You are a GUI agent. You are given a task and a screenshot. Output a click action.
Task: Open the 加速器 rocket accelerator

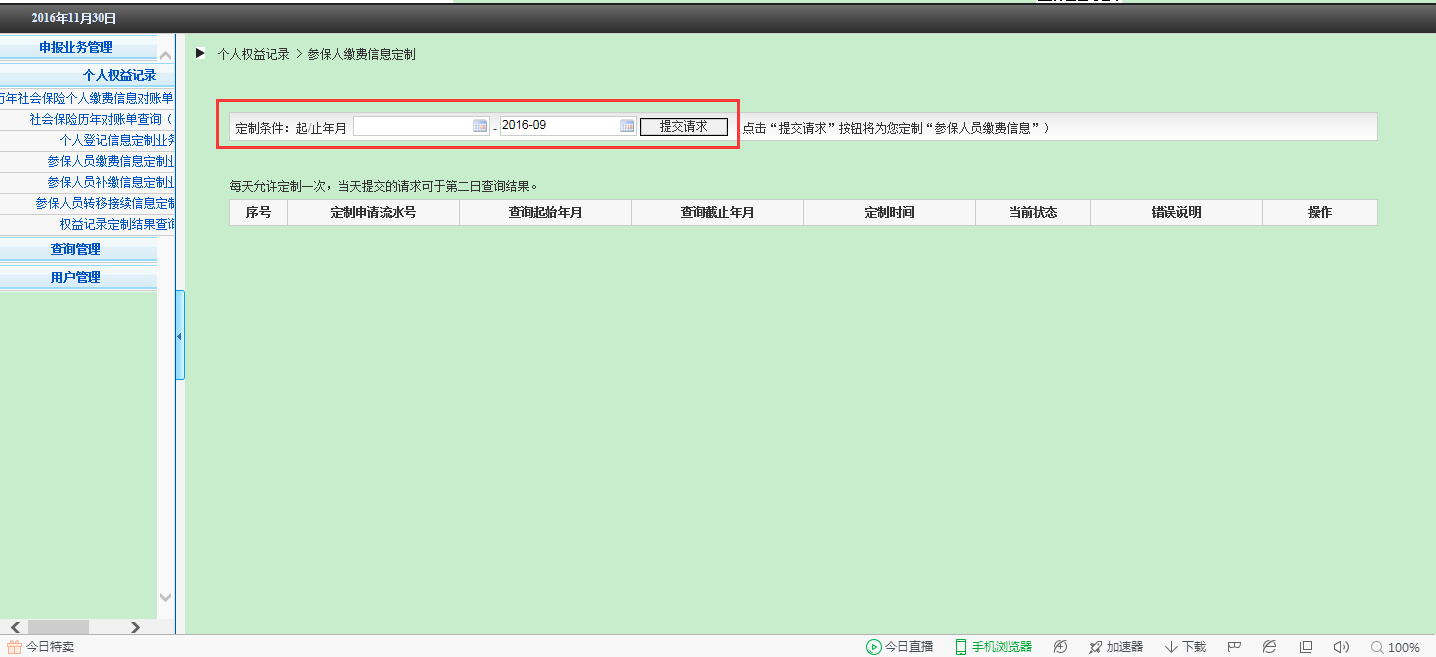[x=1115, y=647]
